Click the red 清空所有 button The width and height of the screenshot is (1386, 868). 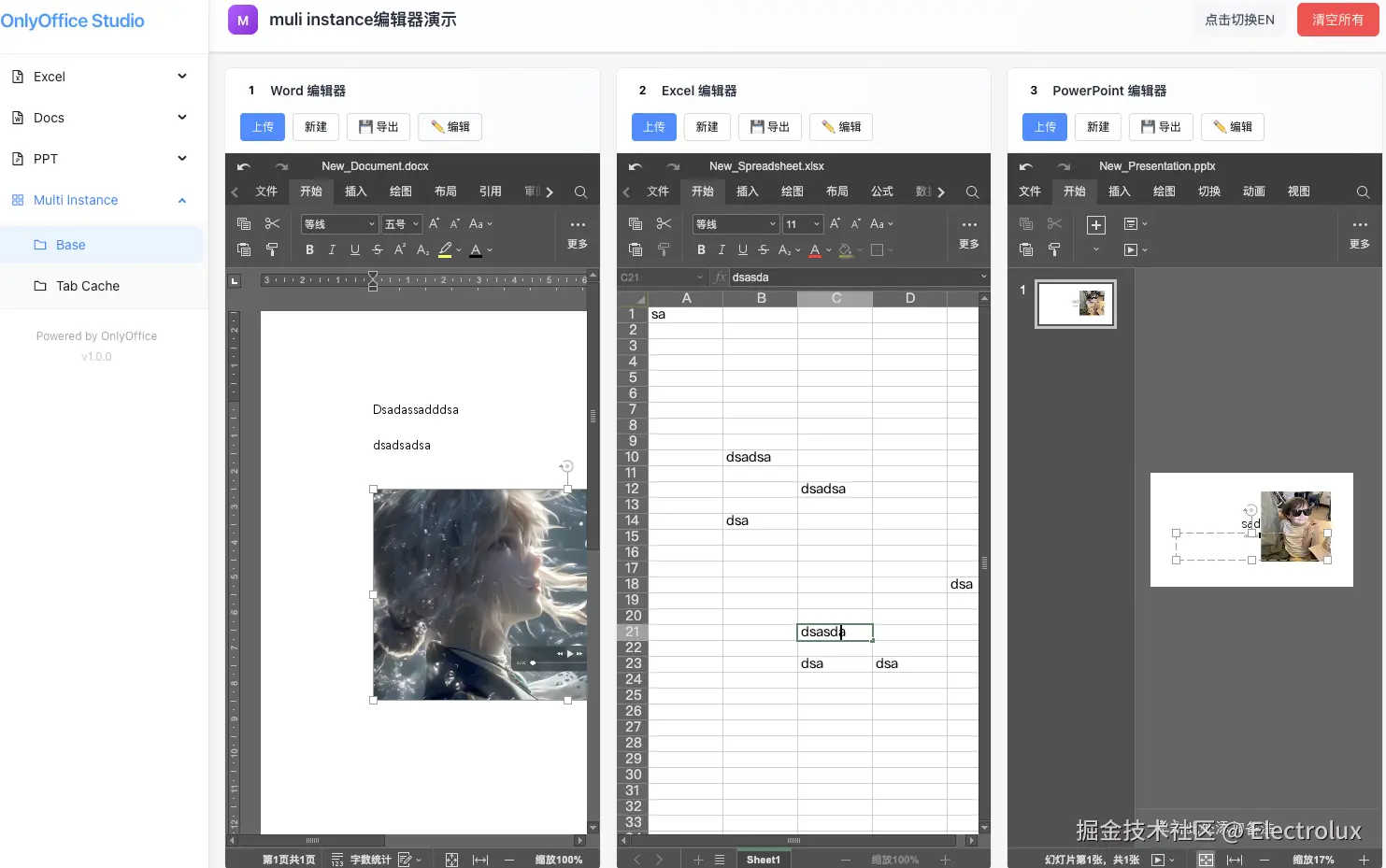(1337, 20)
